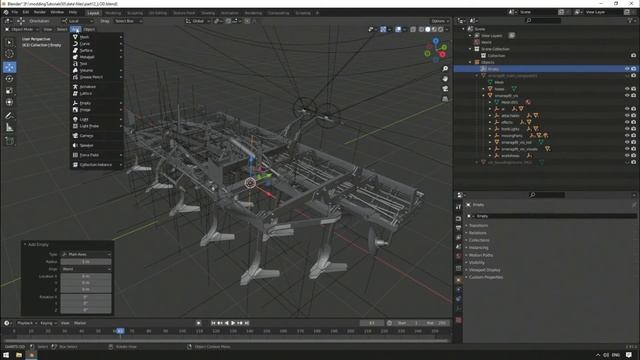The image size is (640, 360).
Task: Open the Type dropdown showing Plain Axes
Action: click(x=86, y=254)
